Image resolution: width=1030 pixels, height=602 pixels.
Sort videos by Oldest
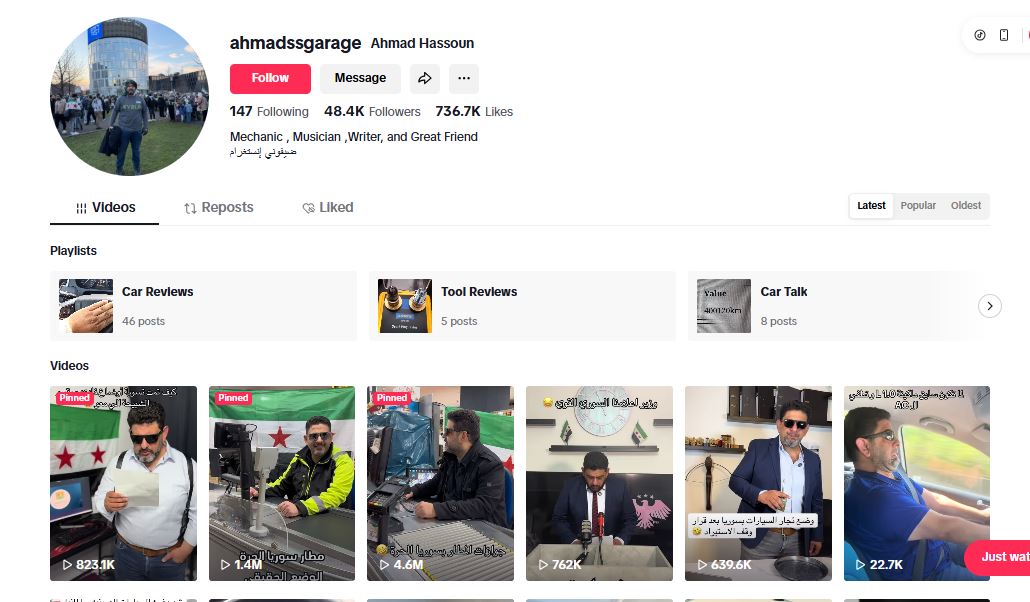[966, 206]
